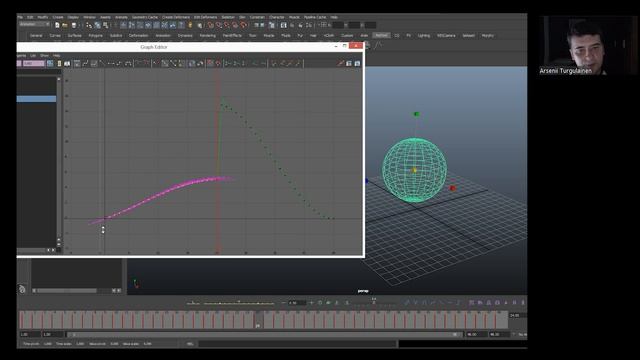Click Arsenii Turgulainen webcam thumbnail
The height and width of the screenshot is (360, 640).
pyautogui.click(x=587, y=46)
